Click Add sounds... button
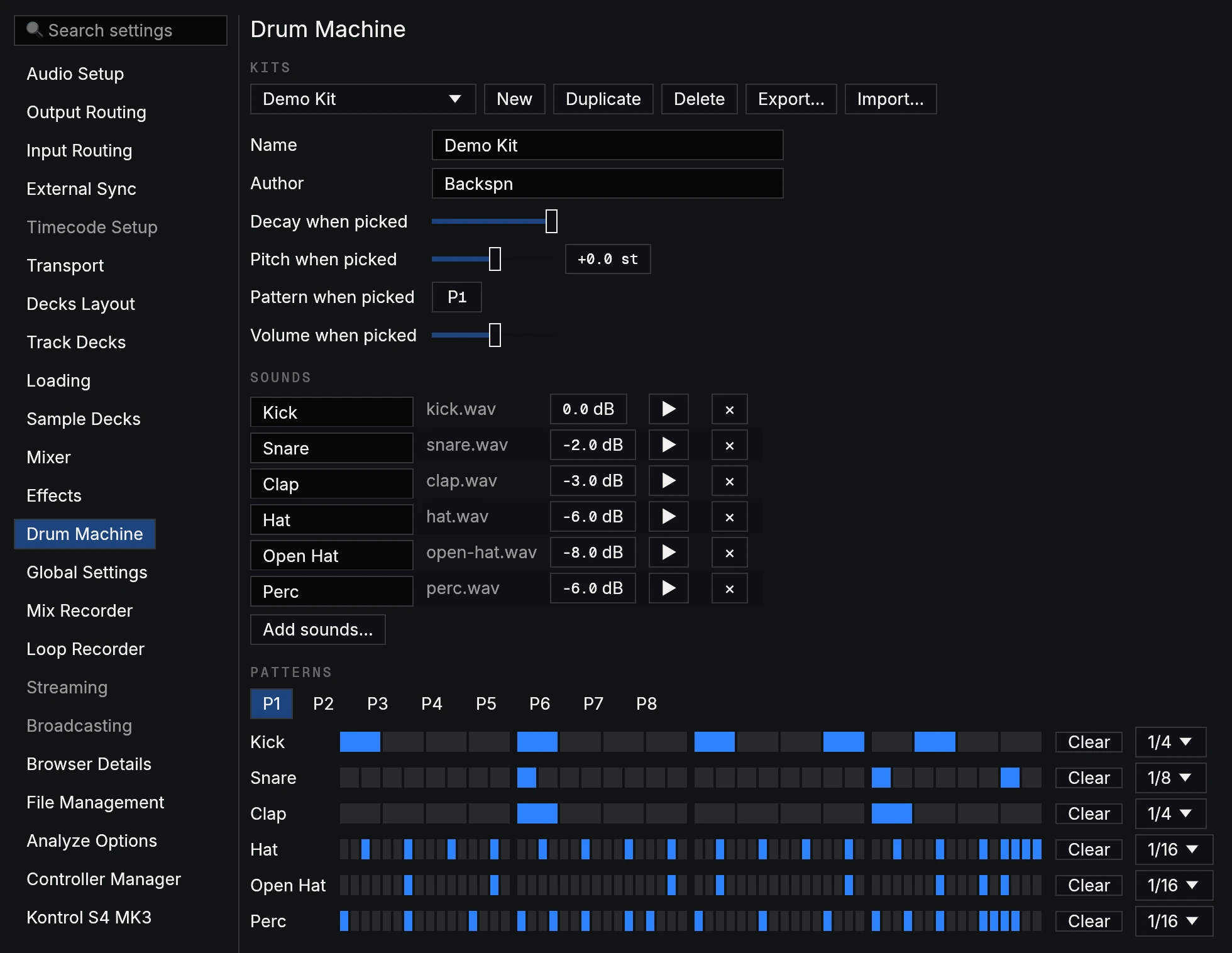 coord(317,629)
